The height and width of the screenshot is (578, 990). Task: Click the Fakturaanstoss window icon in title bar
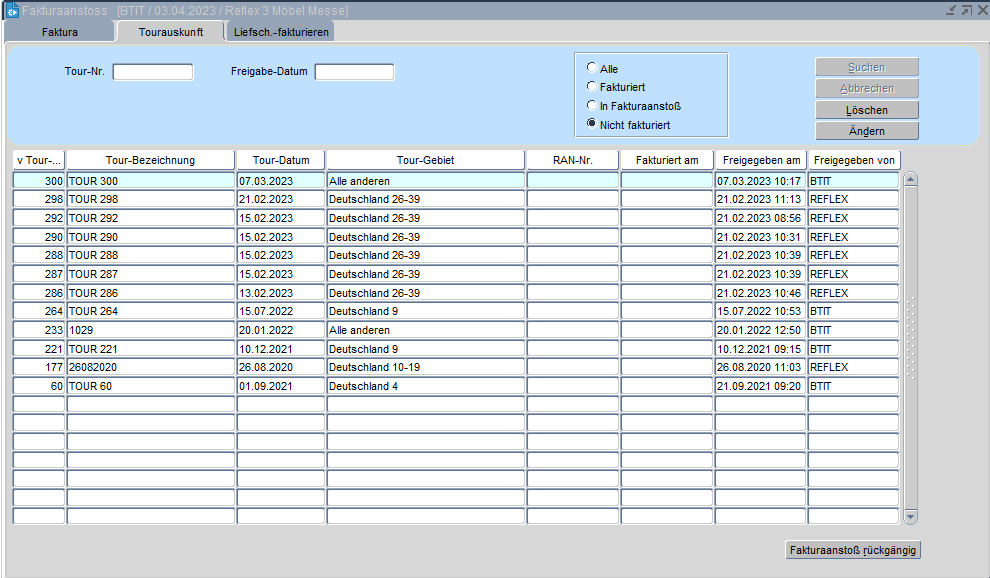coord(12,10)
